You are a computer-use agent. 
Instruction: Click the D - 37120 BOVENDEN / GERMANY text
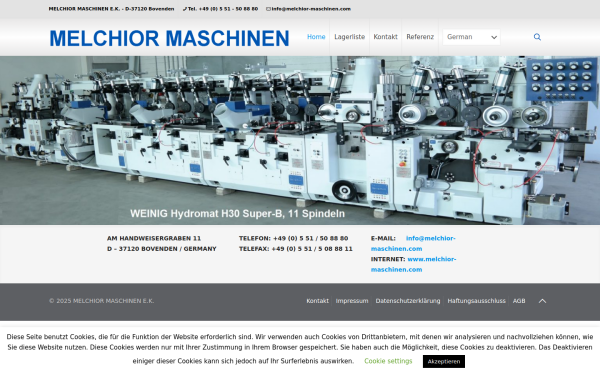pos(161,249)
